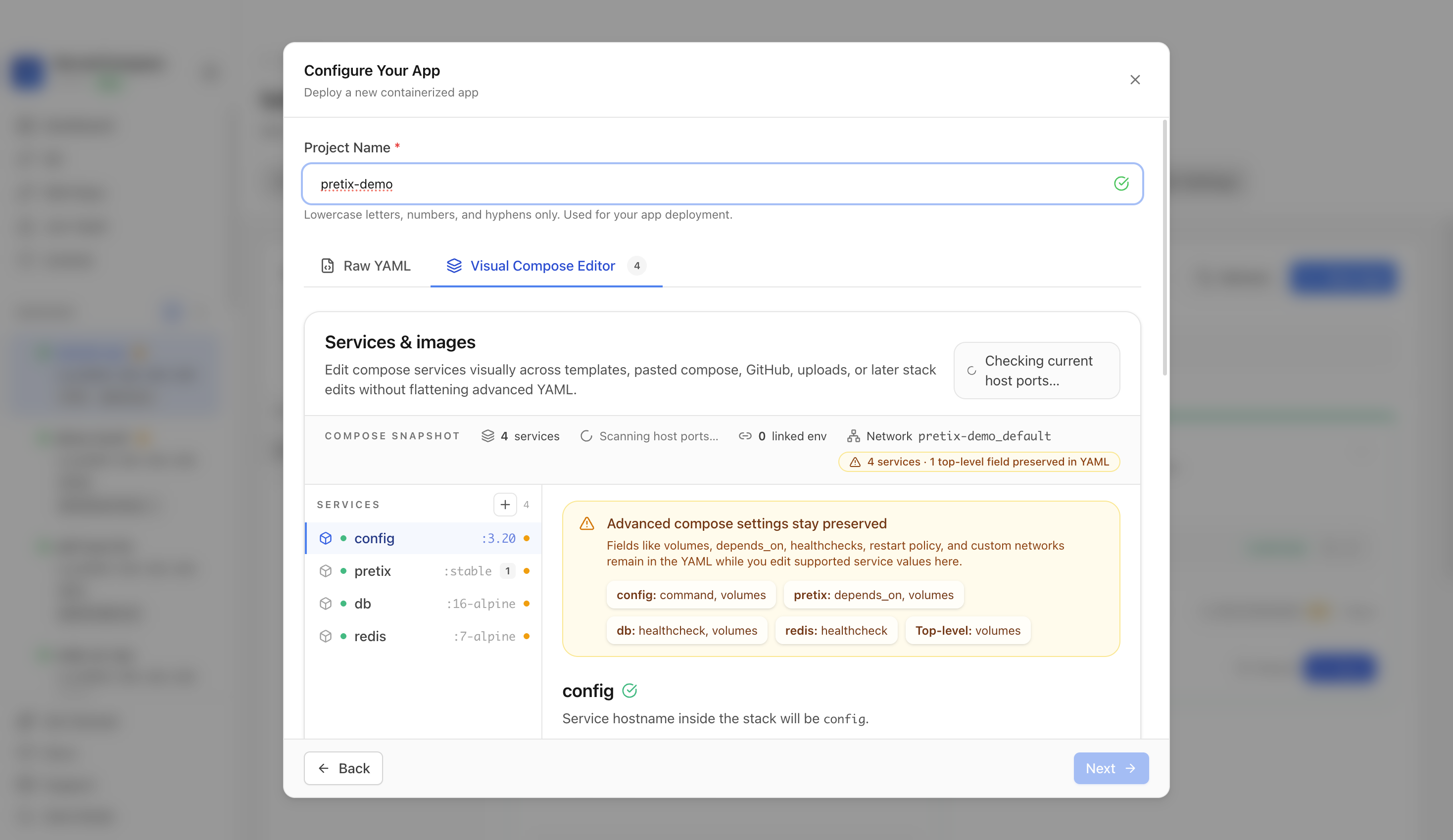Click the Raw YAML file icon
The image size is (1453, 840).
328,266
